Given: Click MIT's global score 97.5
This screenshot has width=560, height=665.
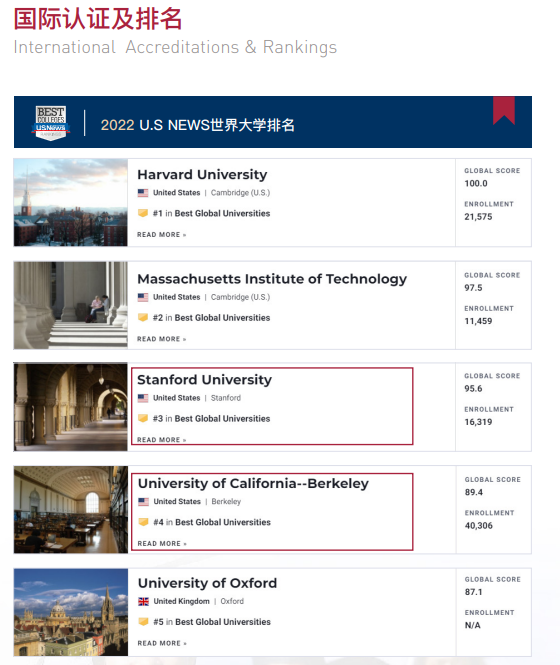Looking at the screenshot, I should [473, 288].
